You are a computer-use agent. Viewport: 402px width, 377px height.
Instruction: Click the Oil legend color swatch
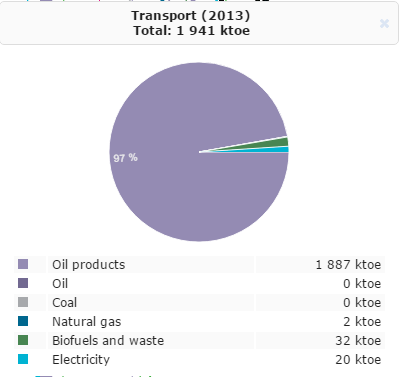point(23,283)
